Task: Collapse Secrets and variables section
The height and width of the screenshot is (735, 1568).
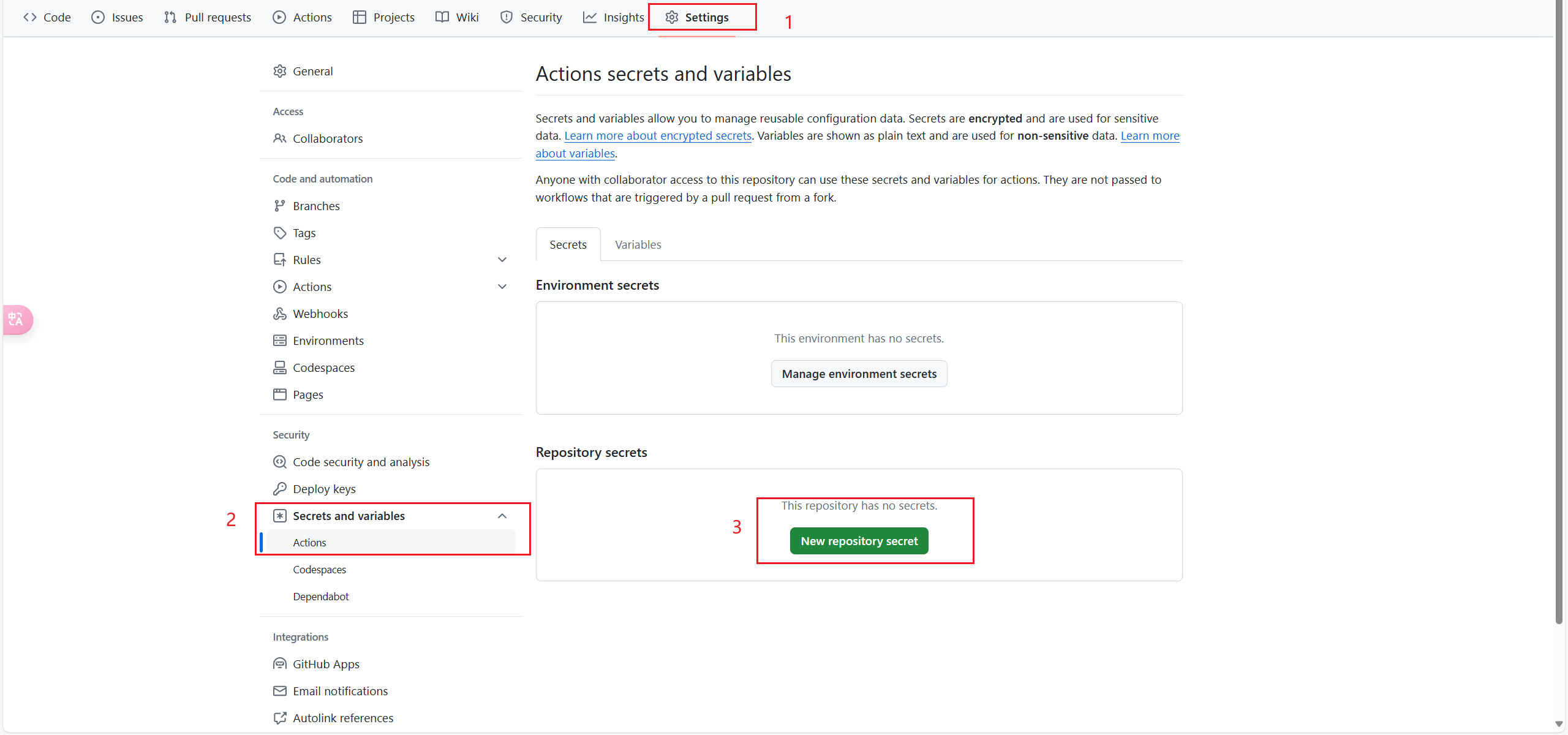Action: click(x=502, y=516)
